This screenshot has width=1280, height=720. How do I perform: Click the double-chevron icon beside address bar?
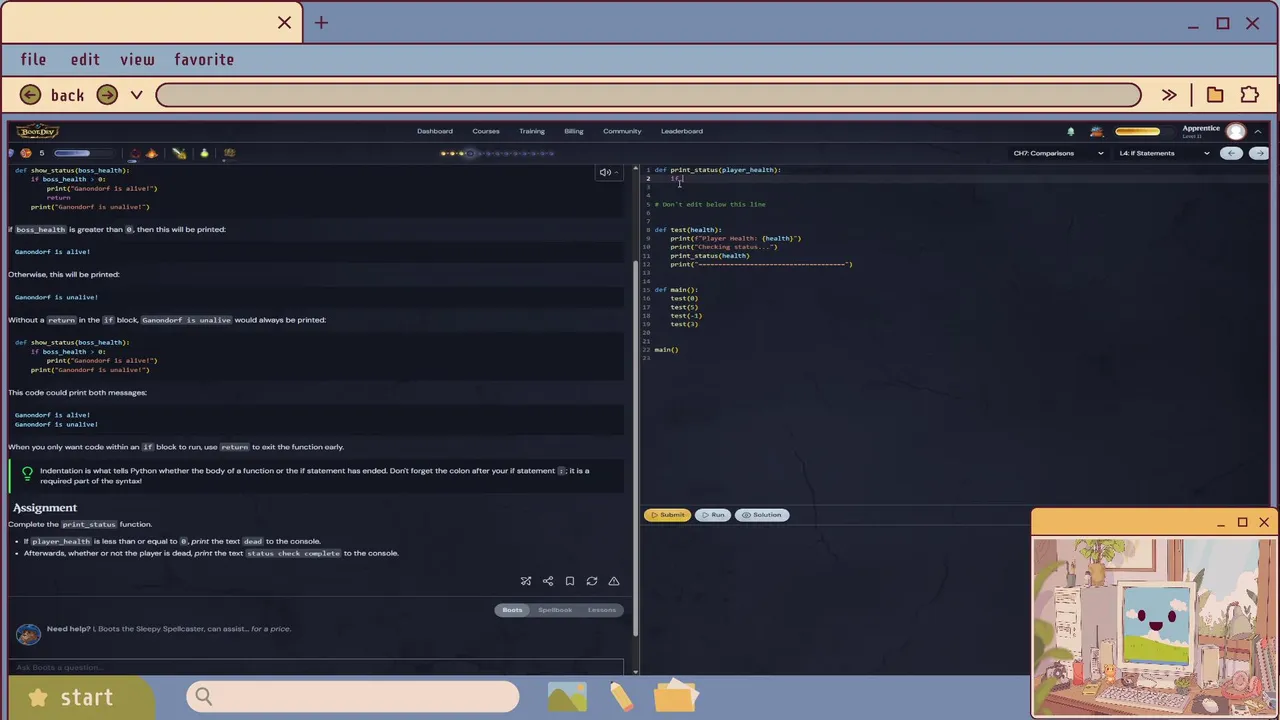point(1169,95)
